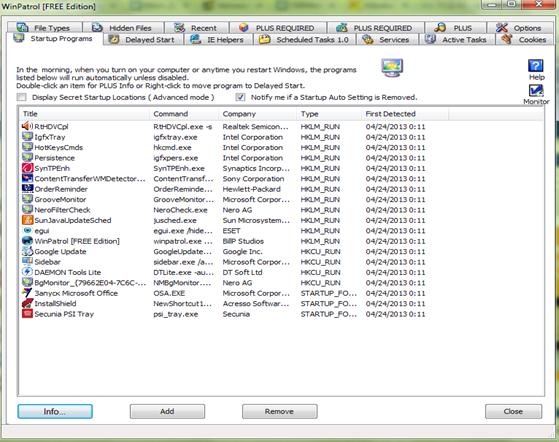Image resolution: width=559 pixels, height=442 pixels.
Task: Select the ContentTransferWMDetector icon
Action: 27,178
